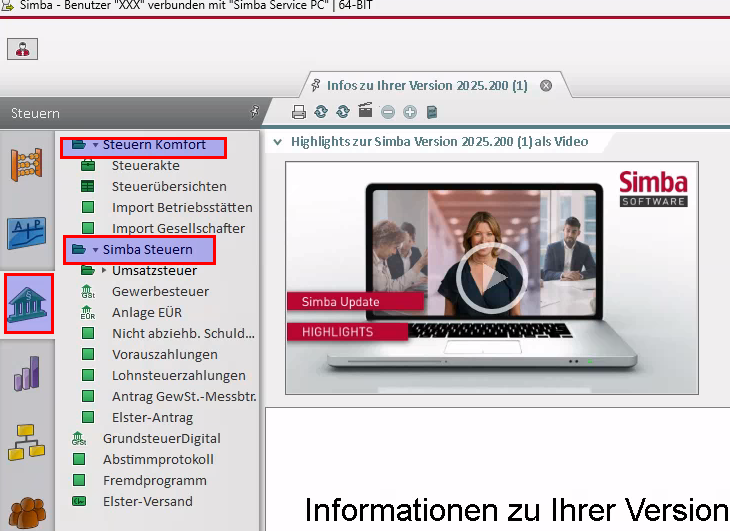
Task: Click the printer icon in the toolbar
Action: tap(298, 112)
